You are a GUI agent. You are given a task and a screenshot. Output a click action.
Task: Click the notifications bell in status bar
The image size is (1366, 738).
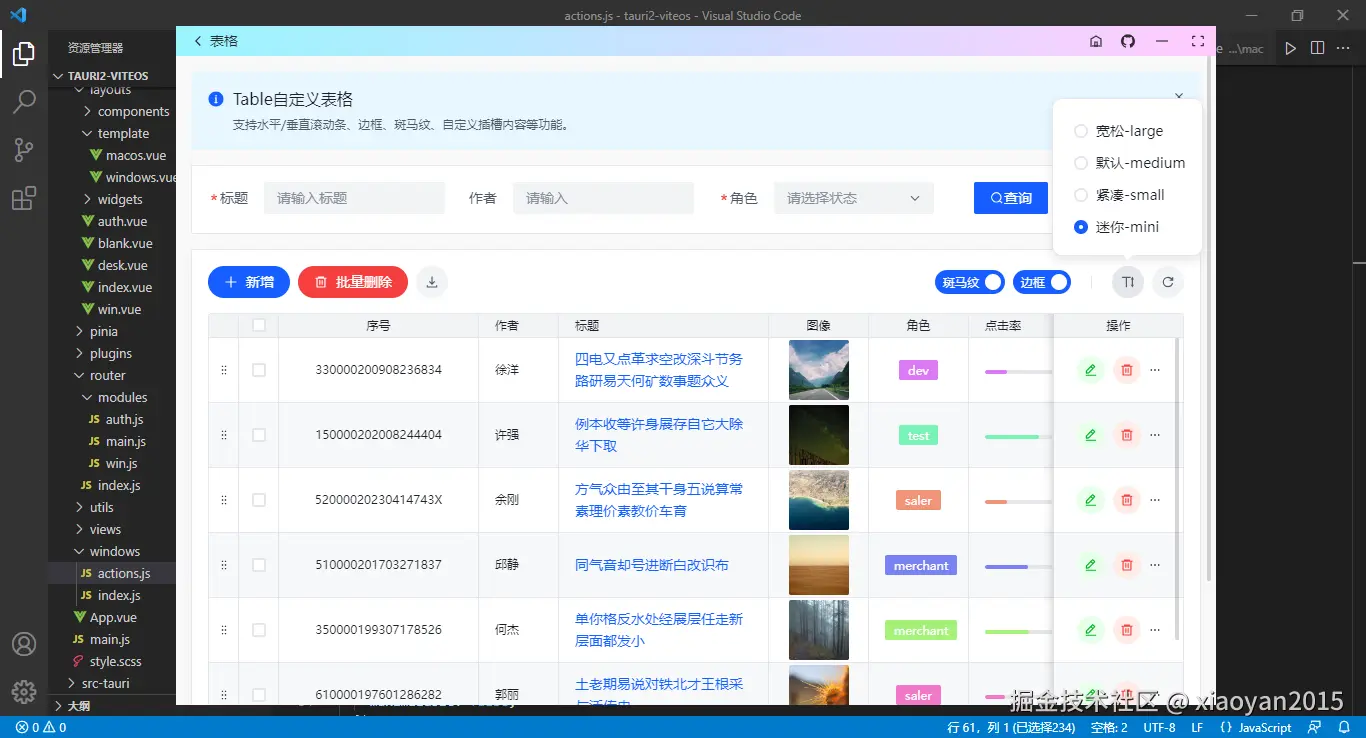(x=1342, y=727)
